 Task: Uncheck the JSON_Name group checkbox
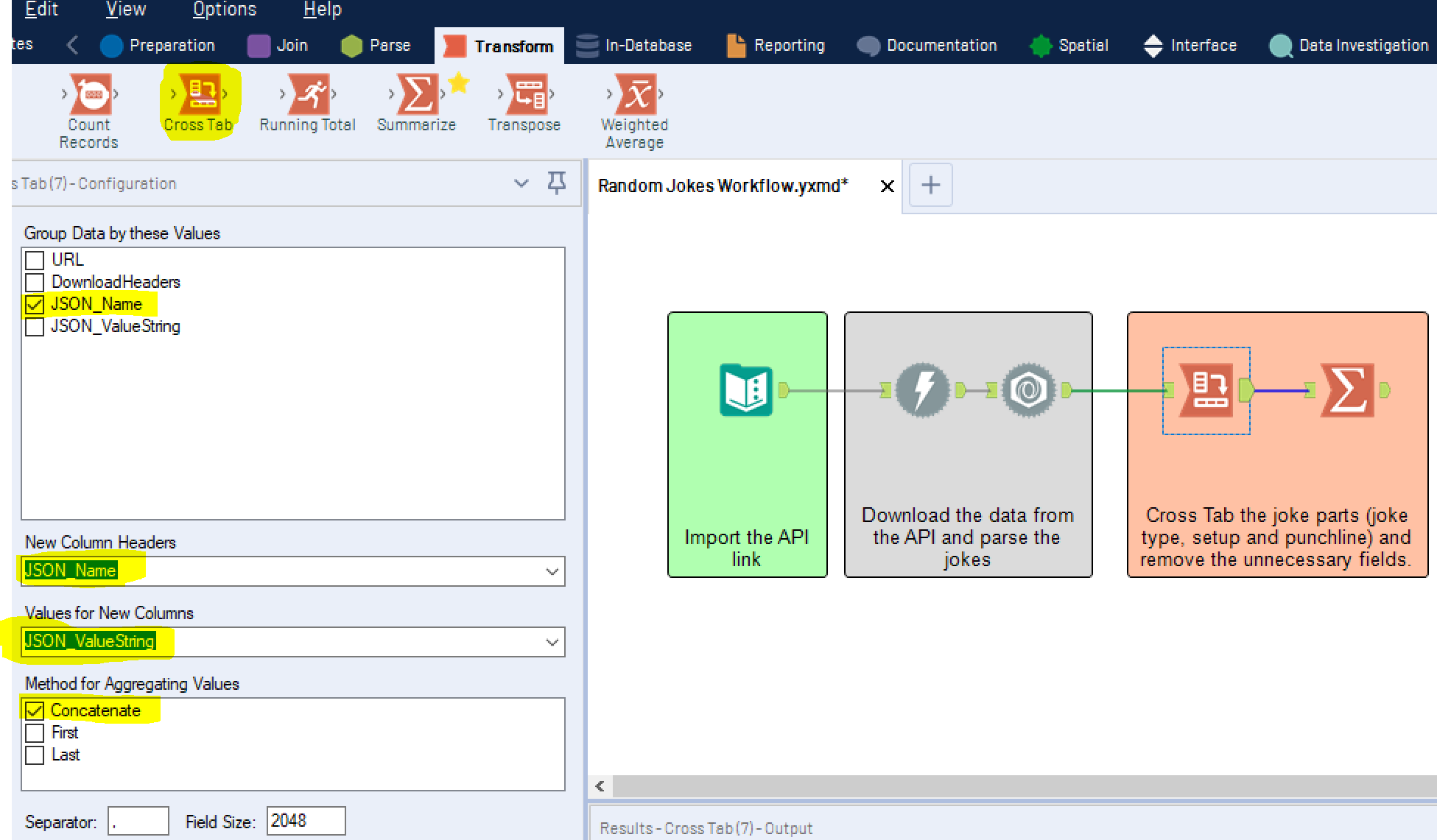[35, 304]
